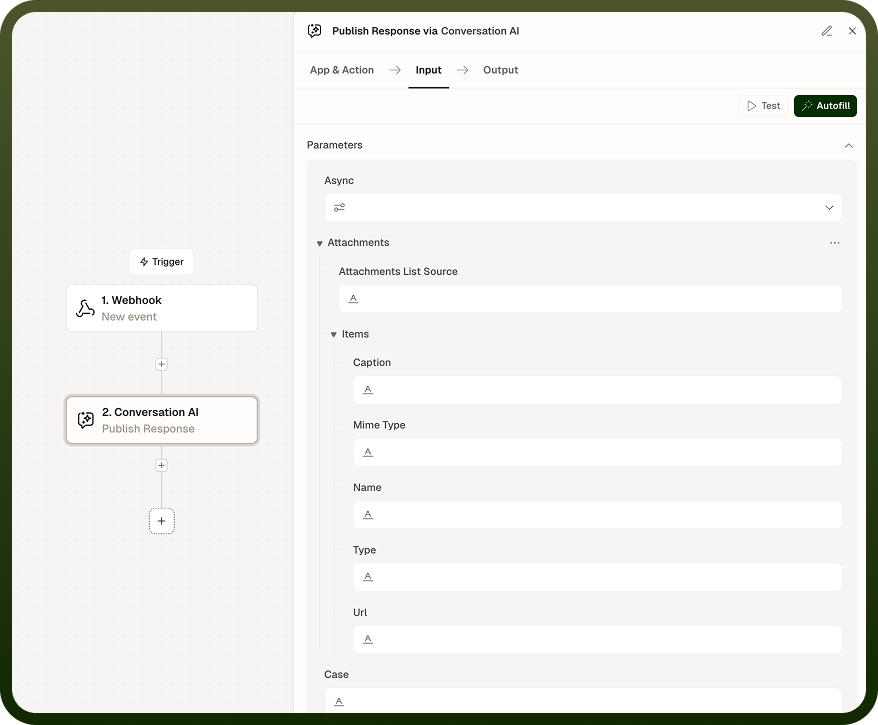Focus the Attachments List Source field
This screenshot has height=725, width=878.
(x=590, y=299)
